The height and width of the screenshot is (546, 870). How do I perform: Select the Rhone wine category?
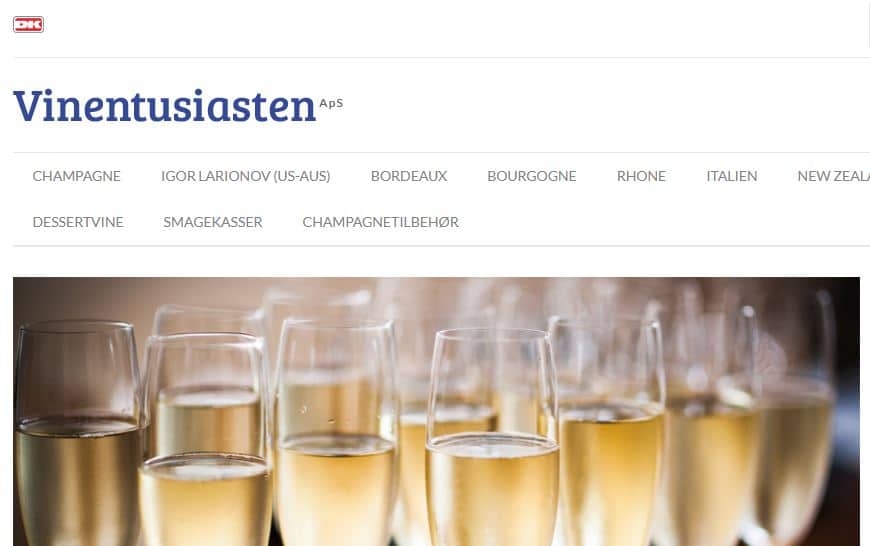[x=641, y=176]
